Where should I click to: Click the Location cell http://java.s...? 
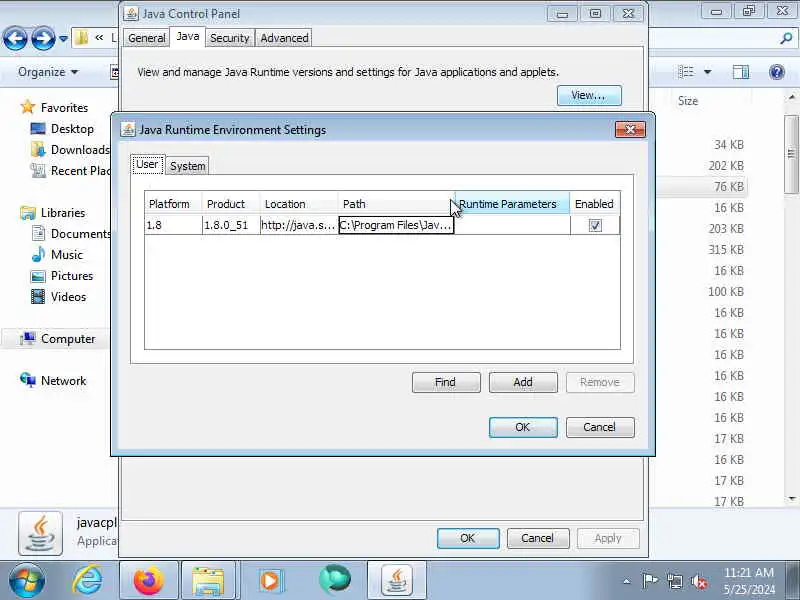click(299, 225)
